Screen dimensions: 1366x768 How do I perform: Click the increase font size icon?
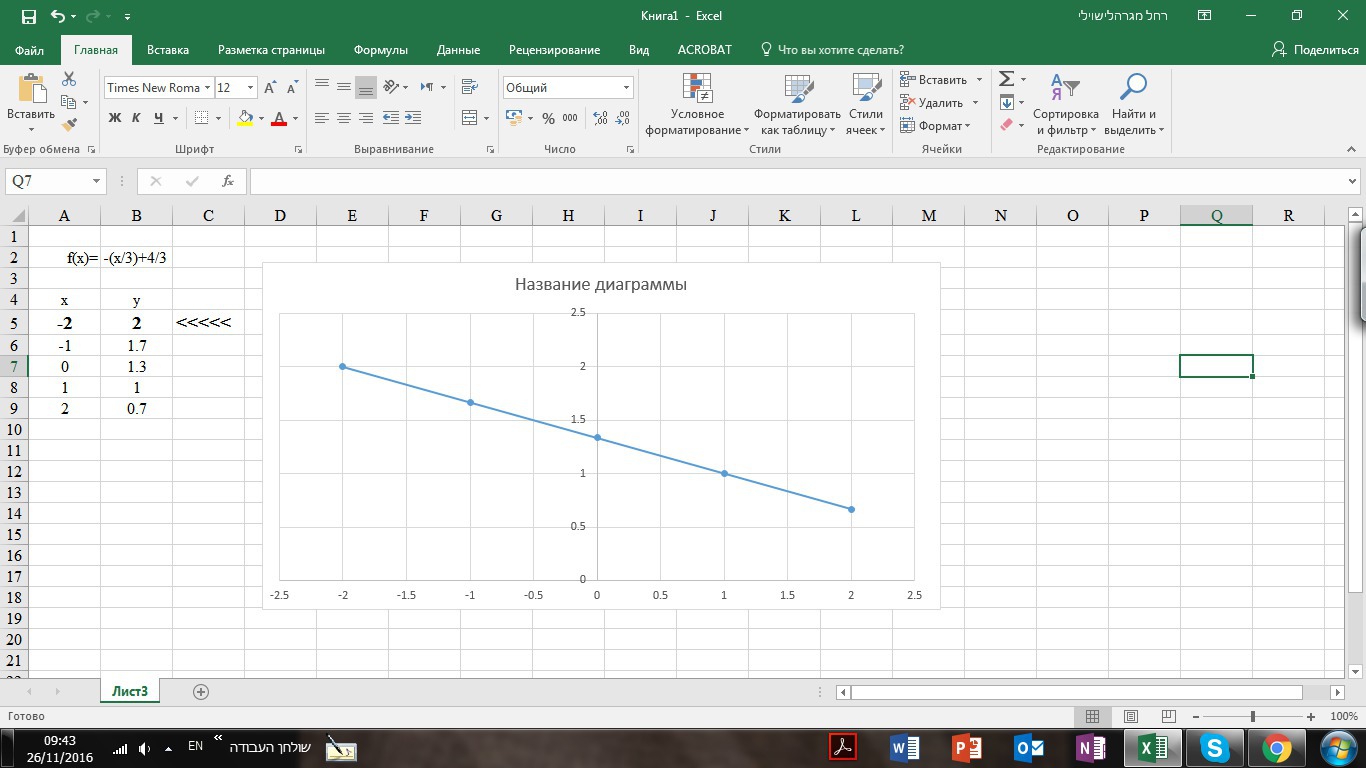pyautogui.click(x=270, y=88)
